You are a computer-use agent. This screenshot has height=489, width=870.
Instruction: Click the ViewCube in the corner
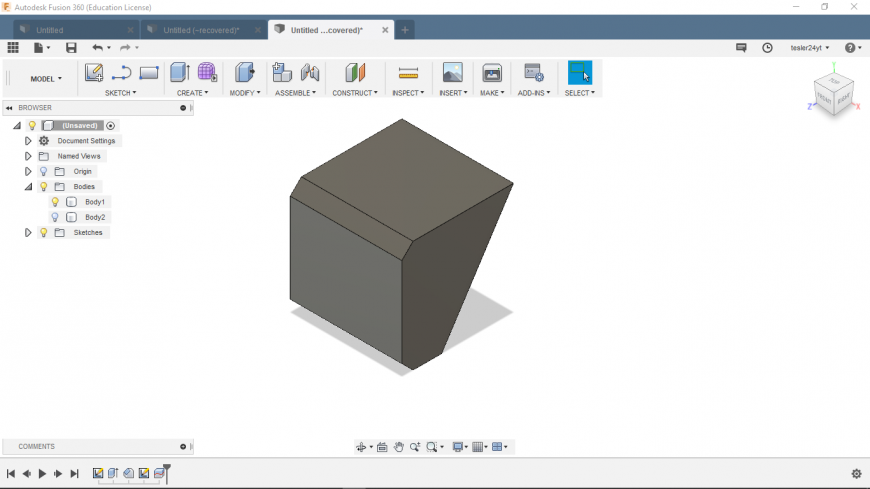coord(832,95)
